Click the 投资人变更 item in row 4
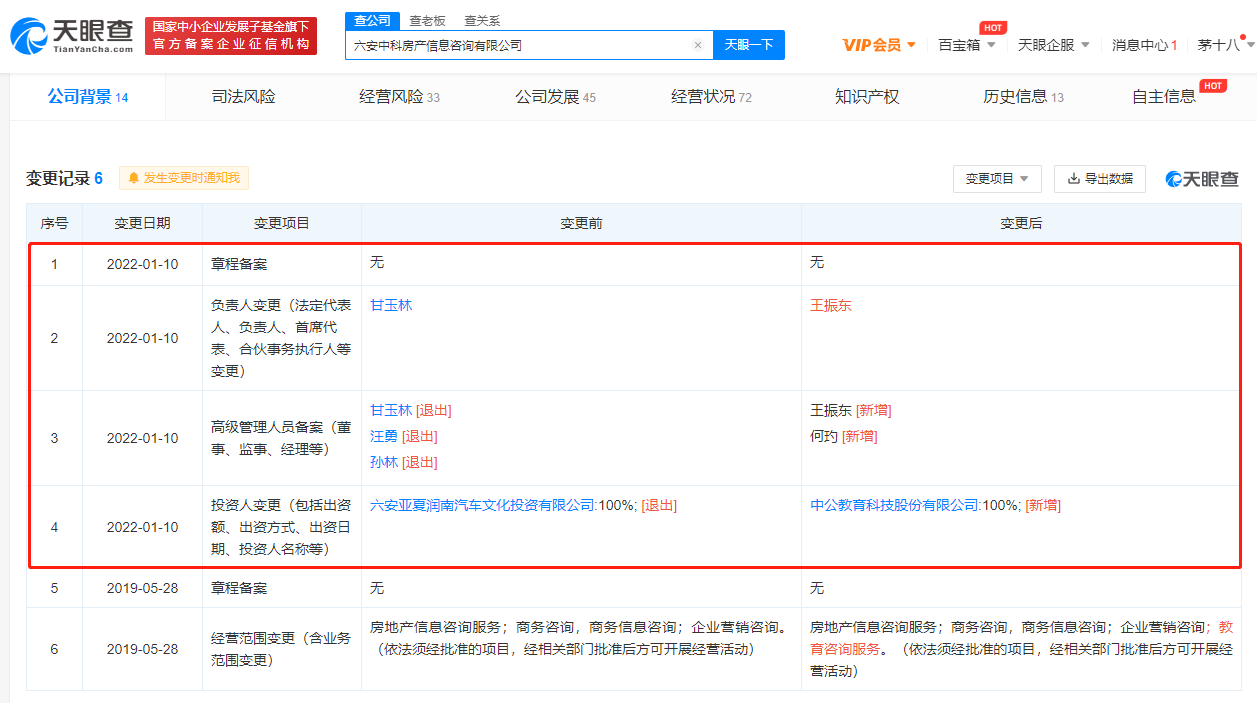This screenshot has height=703, width=1257. pos(281,527)
